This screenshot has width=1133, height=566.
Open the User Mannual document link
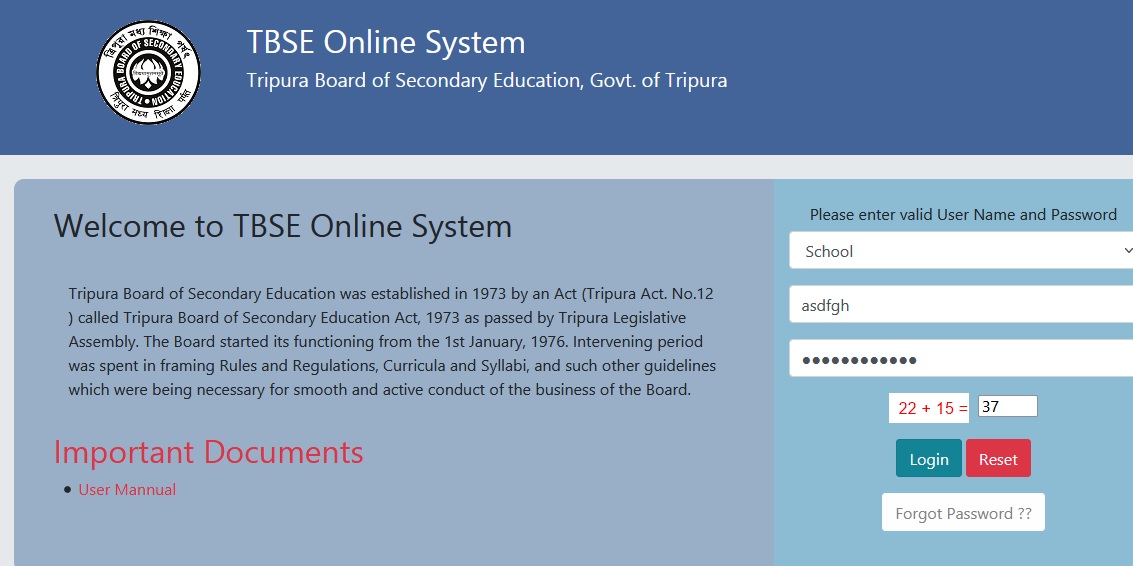[x=127, y=489]
